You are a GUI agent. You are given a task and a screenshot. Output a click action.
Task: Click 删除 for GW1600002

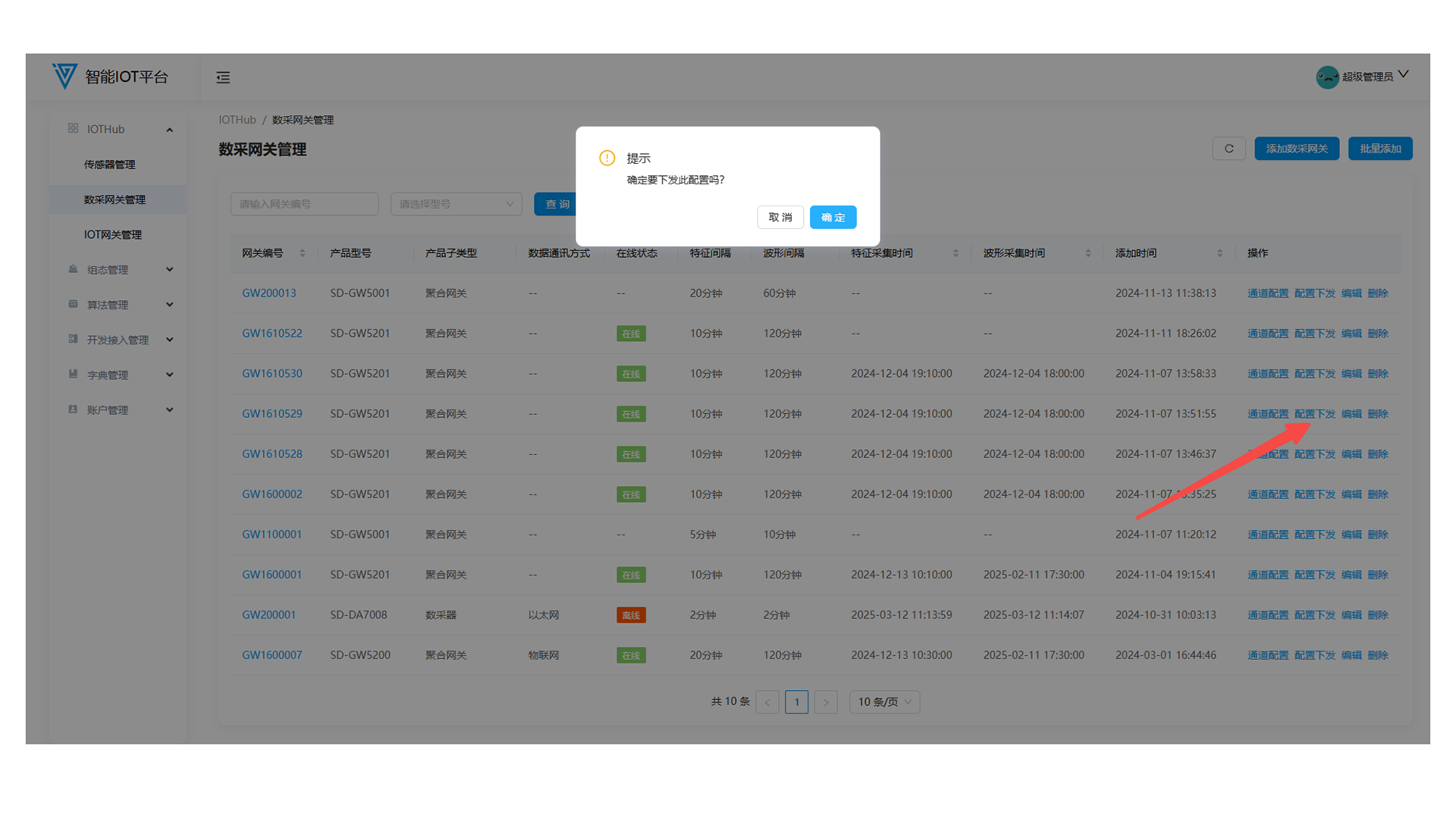coord(1378,494)
